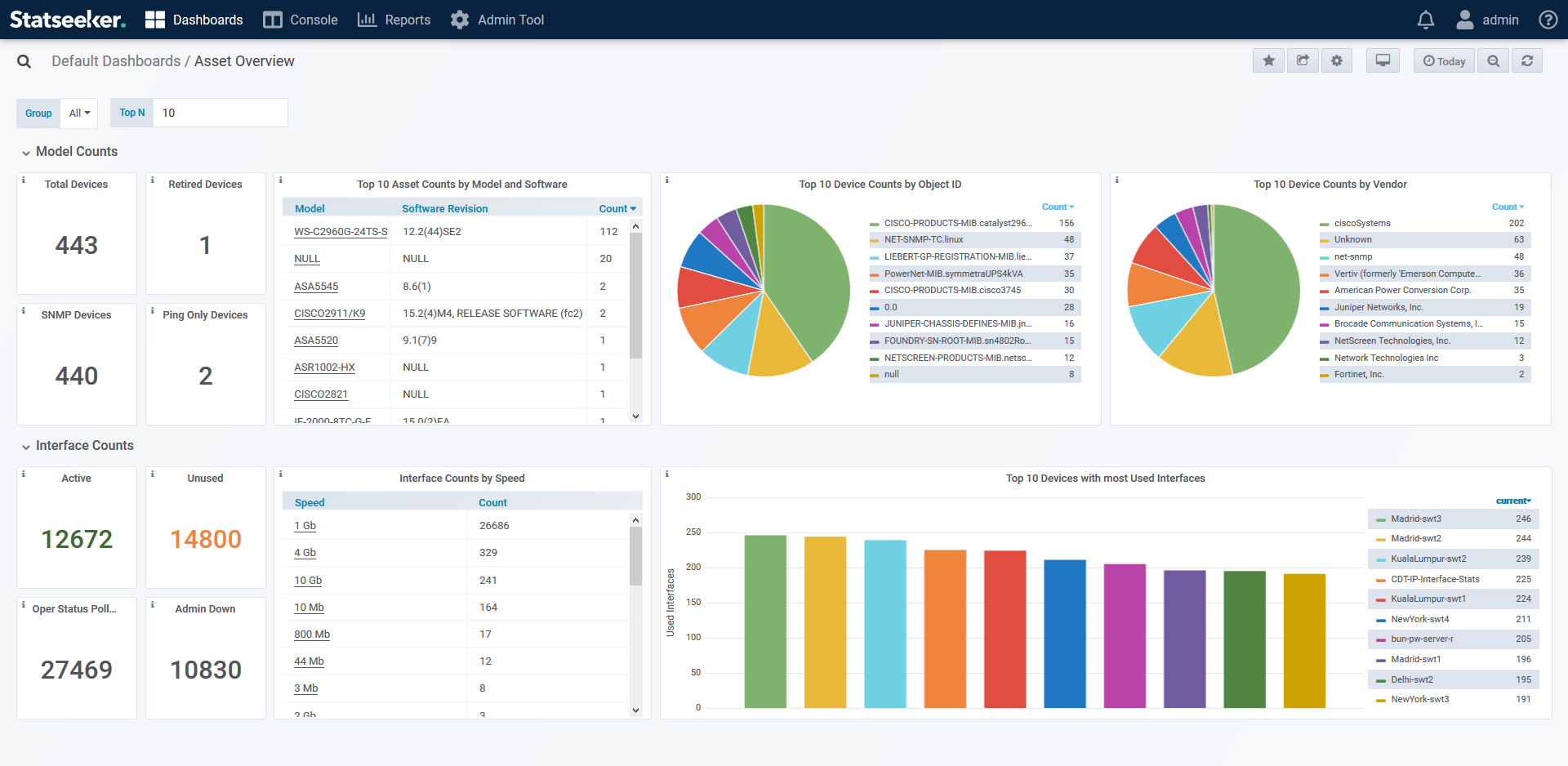The width and height of the screenshot is (1568, 766).
Task: Click info icon on Admin Down panel
Action: (x=153, y=604)
